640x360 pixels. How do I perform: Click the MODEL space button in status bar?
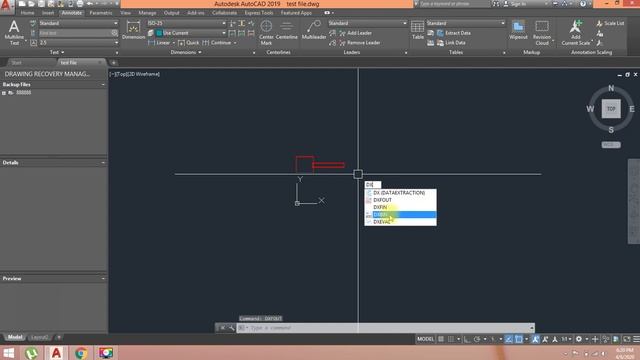pyautogui.click(x=425, y=339)
